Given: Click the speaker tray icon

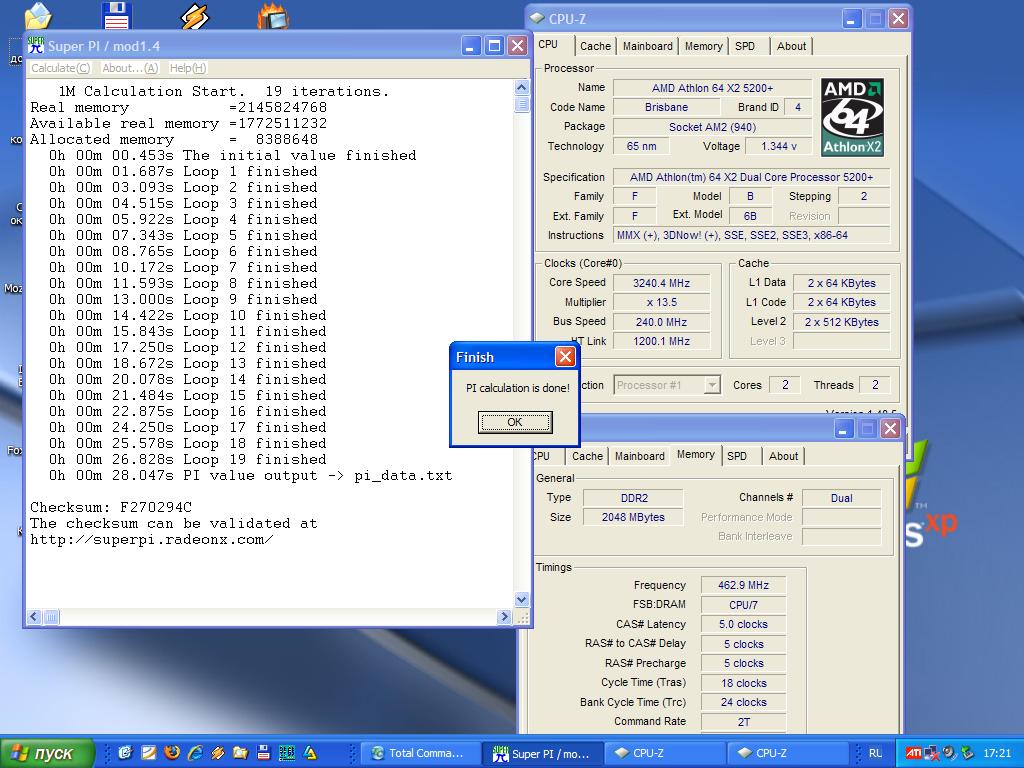Looking at the screenshot, I should pos(949,753).
